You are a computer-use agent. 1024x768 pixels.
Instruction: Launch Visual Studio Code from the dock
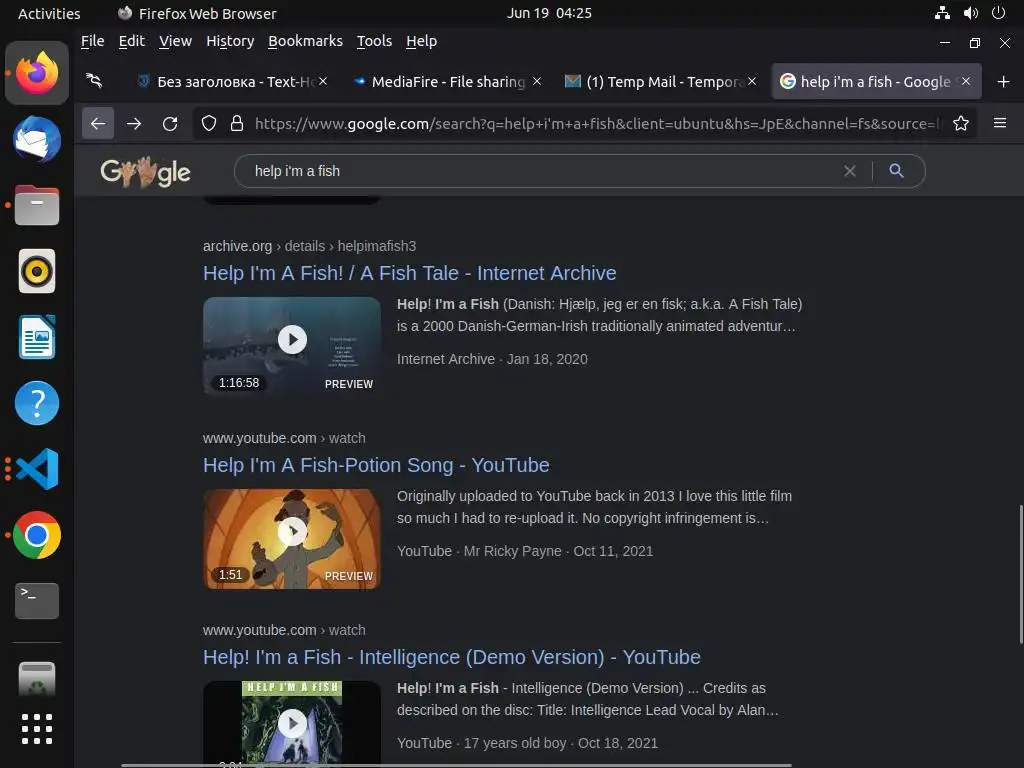tap(37, 469)
